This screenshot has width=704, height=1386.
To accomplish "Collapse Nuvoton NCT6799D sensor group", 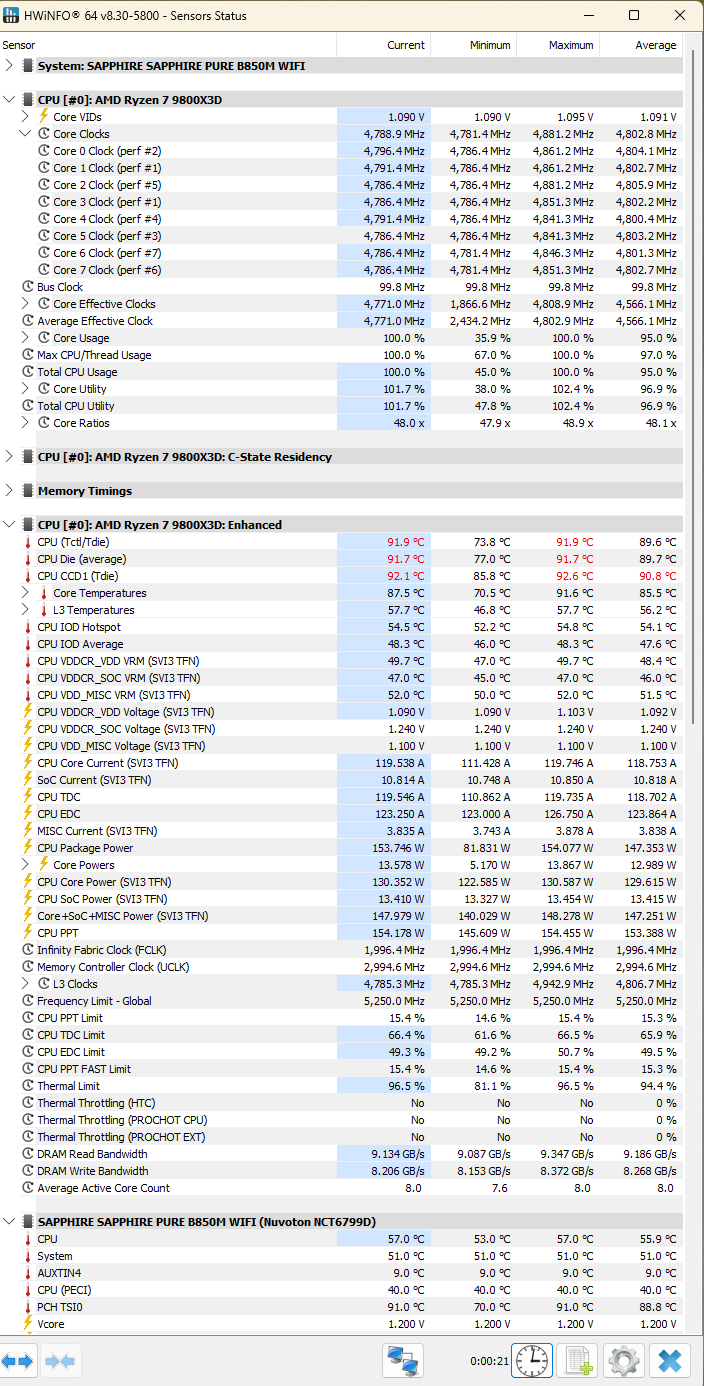I will (9, 1222).
